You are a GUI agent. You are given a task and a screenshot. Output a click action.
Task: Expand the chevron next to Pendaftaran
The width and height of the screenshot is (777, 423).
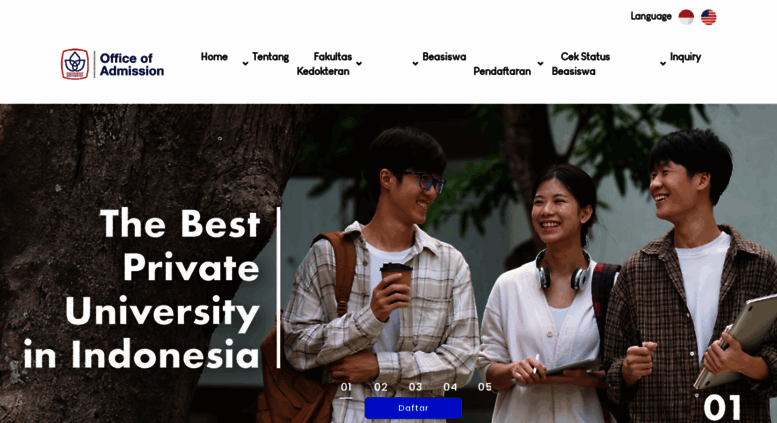pos(540,63)
